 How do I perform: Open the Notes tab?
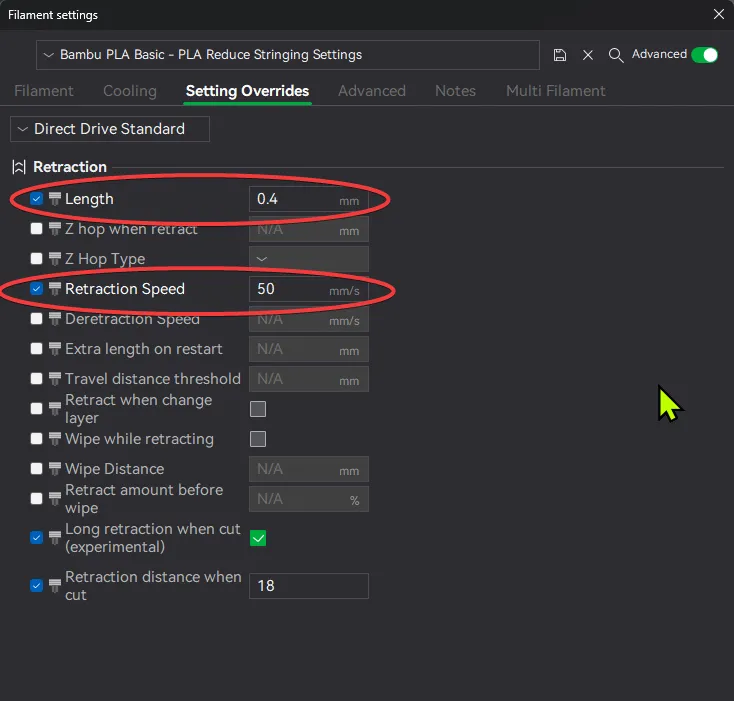[x=455, y=91]
